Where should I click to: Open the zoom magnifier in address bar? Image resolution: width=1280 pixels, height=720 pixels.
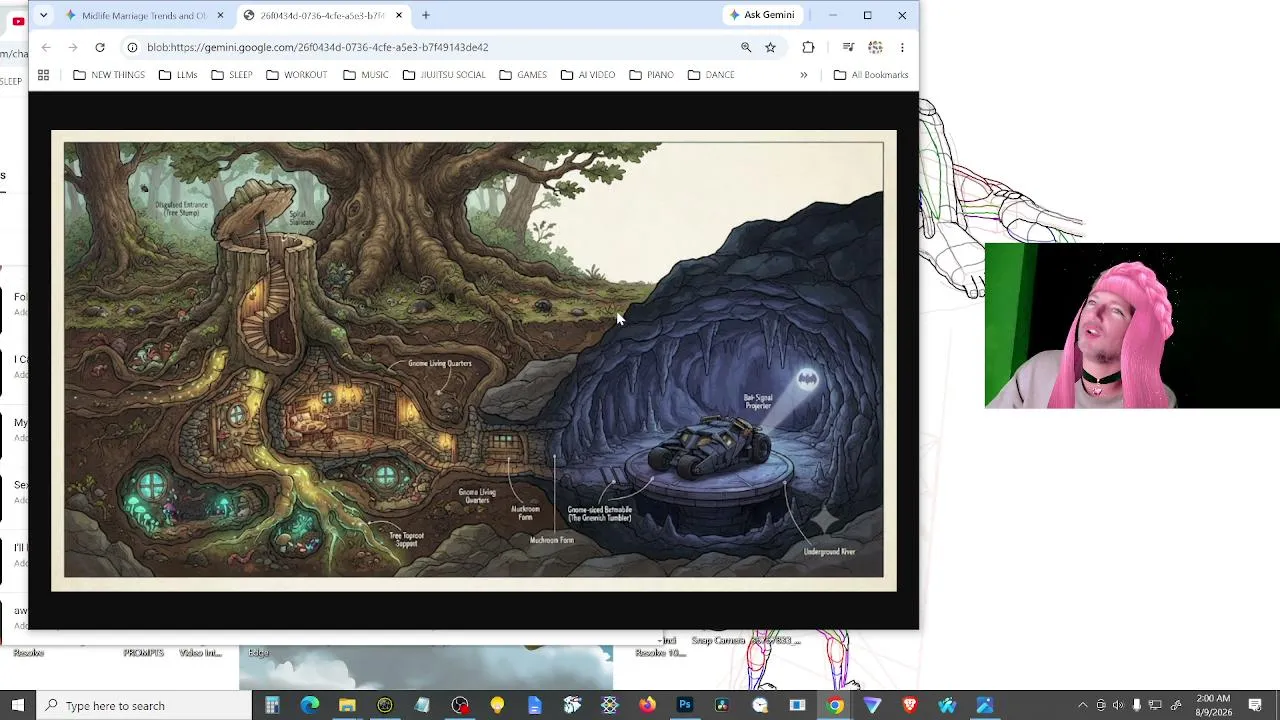pyautogui.click(x=746, y=47)
